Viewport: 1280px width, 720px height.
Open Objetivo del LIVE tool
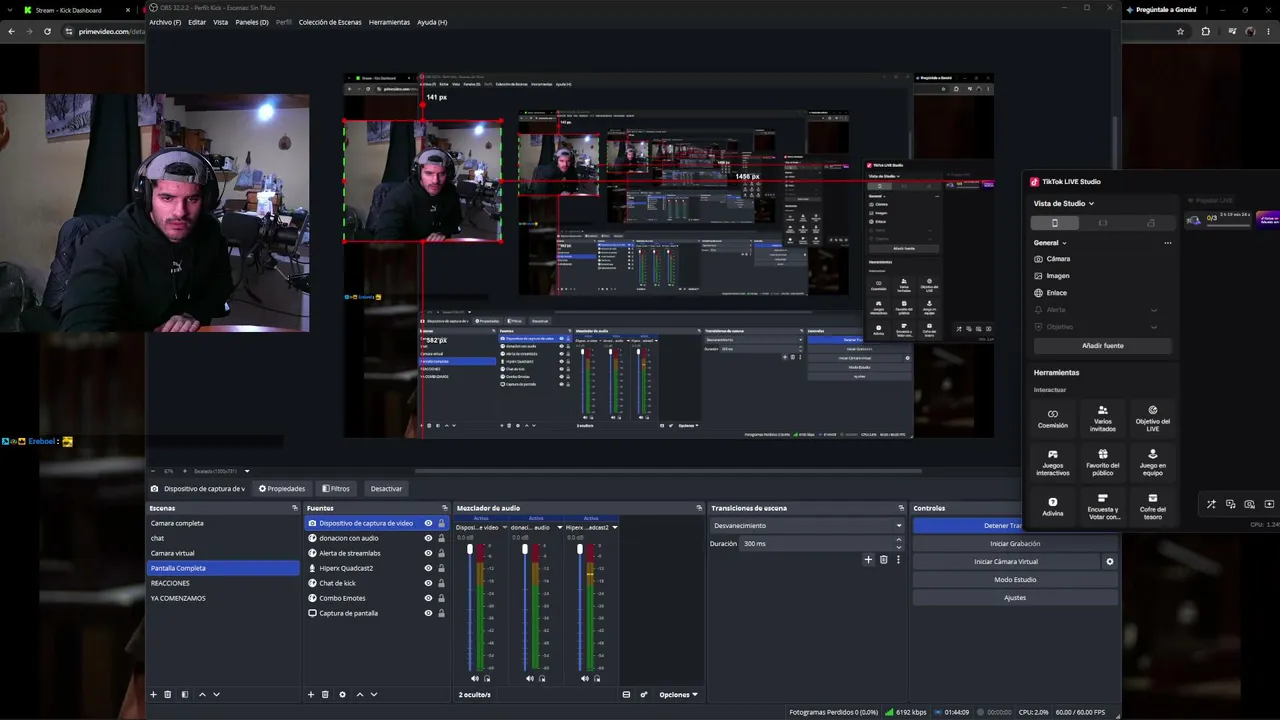pyautogui.click(x=1153, y=418)
